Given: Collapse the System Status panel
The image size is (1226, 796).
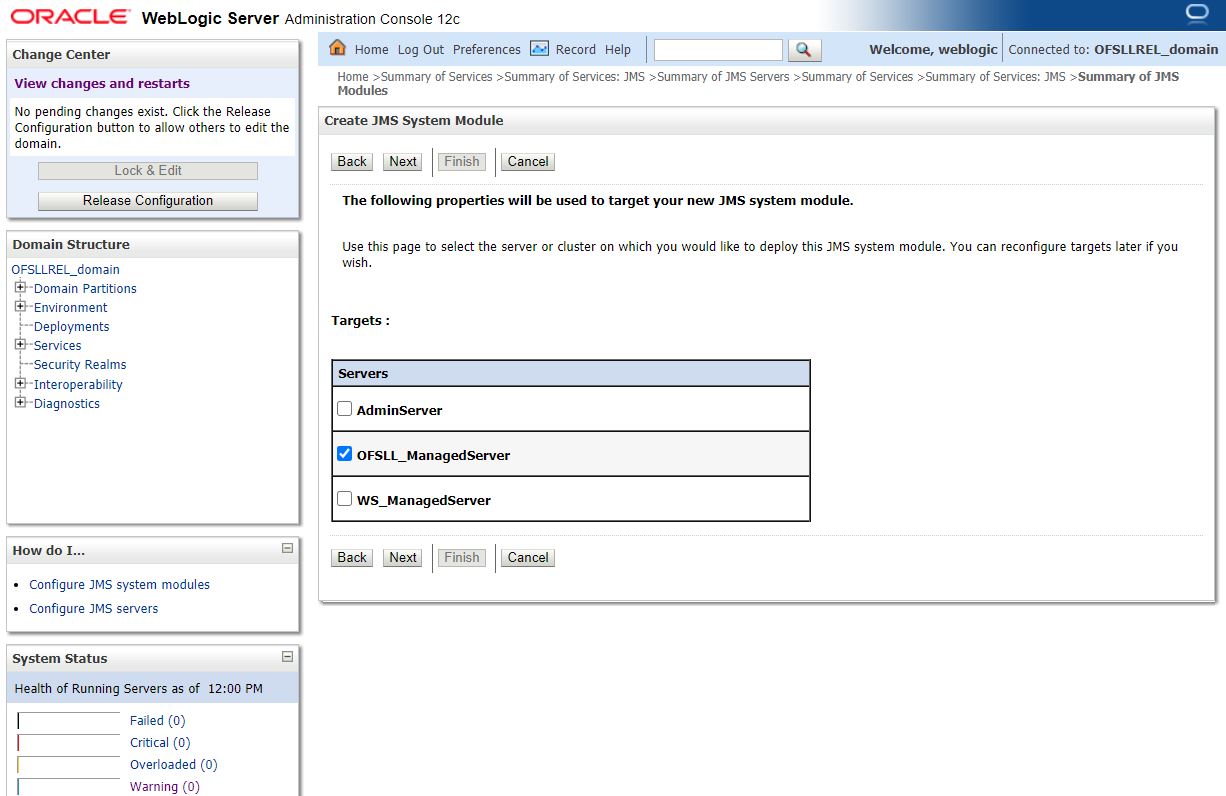Looking at the screenshot, I should 287,656.
